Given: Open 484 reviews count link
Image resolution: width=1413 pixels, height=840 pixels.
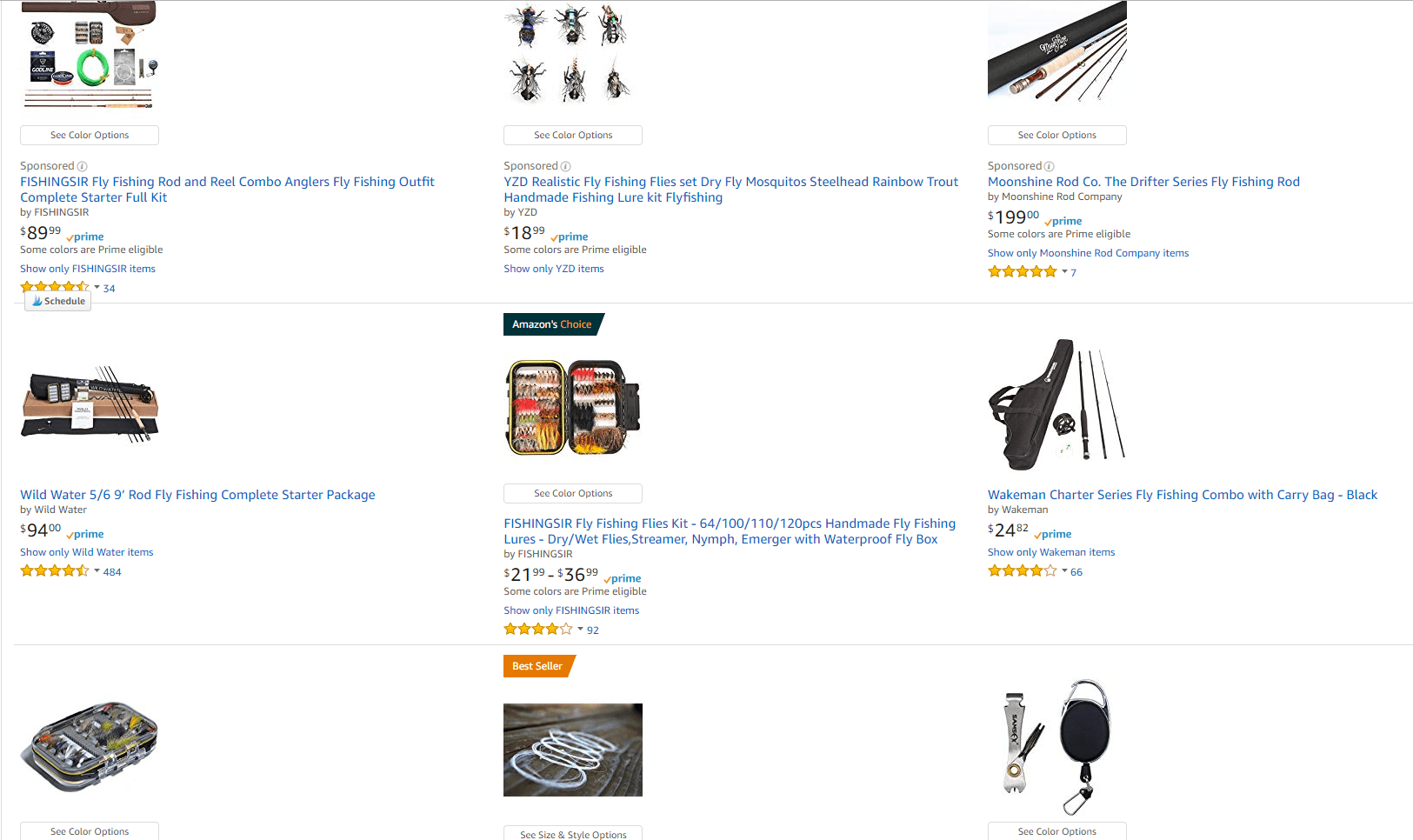Looking at the screenshot, I should (112, 572).
